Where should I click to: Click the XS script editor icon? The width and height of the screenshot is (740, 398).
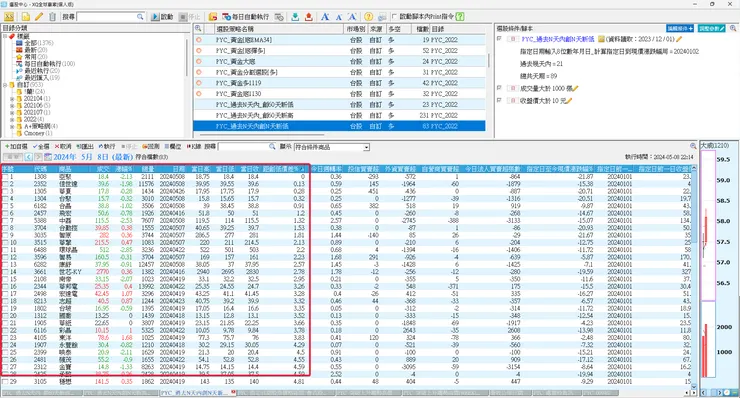pos(9,17)
